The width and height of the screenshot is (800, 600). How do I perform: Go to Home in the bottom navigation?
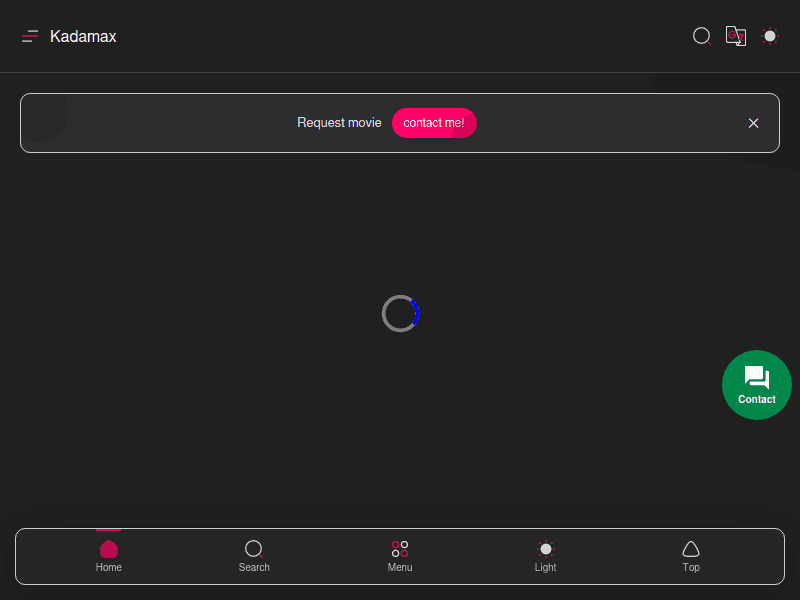[109, 556]
